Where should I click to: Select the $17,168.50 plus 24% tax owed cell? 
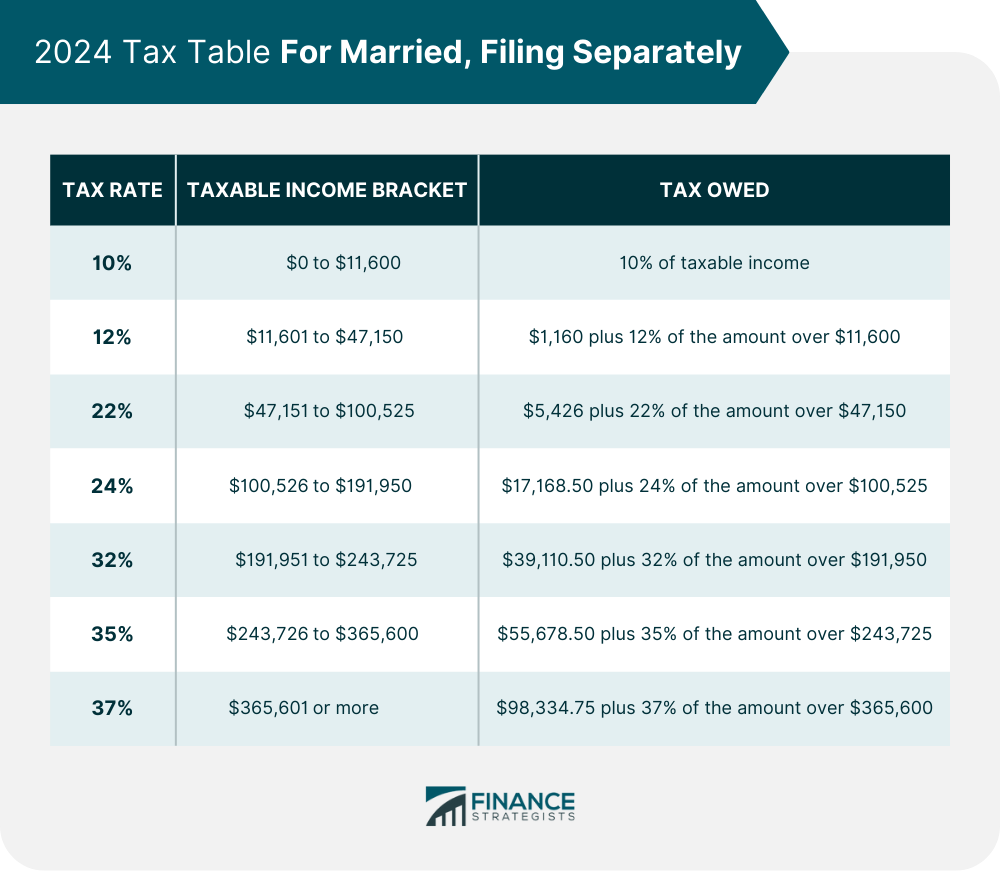tap(714, 486)
